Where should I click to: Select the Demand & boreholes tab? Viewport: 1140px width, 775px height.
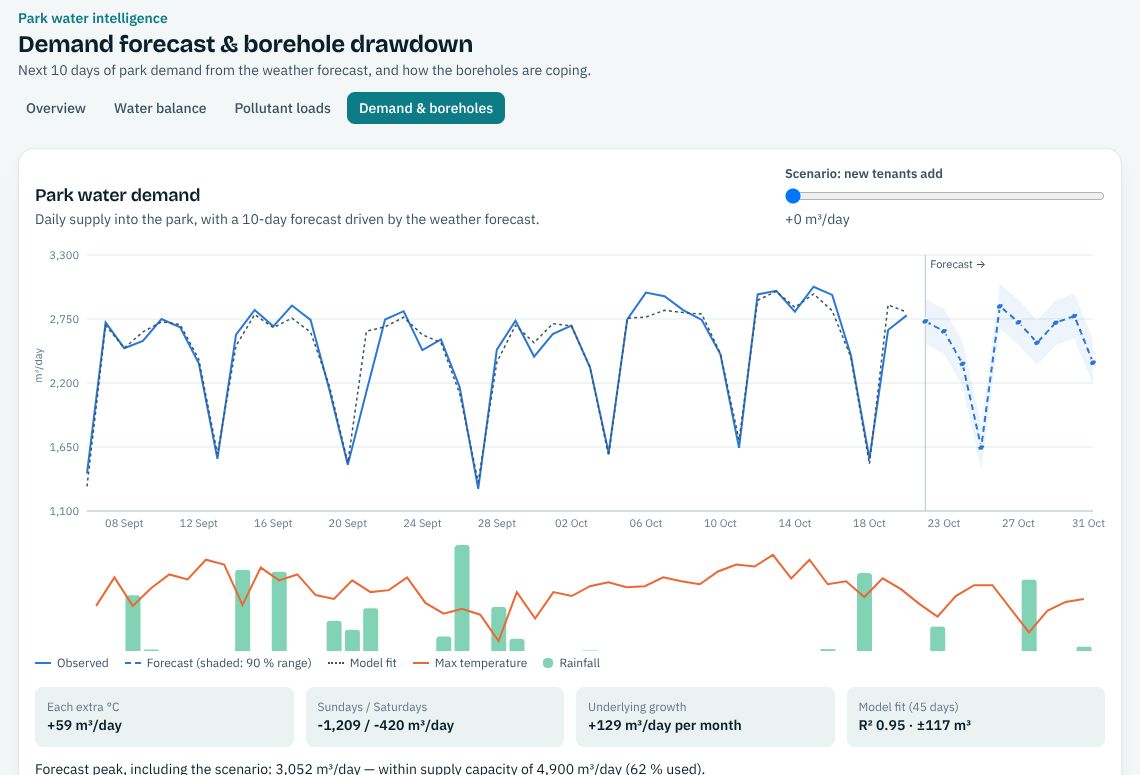click(426, 108)
